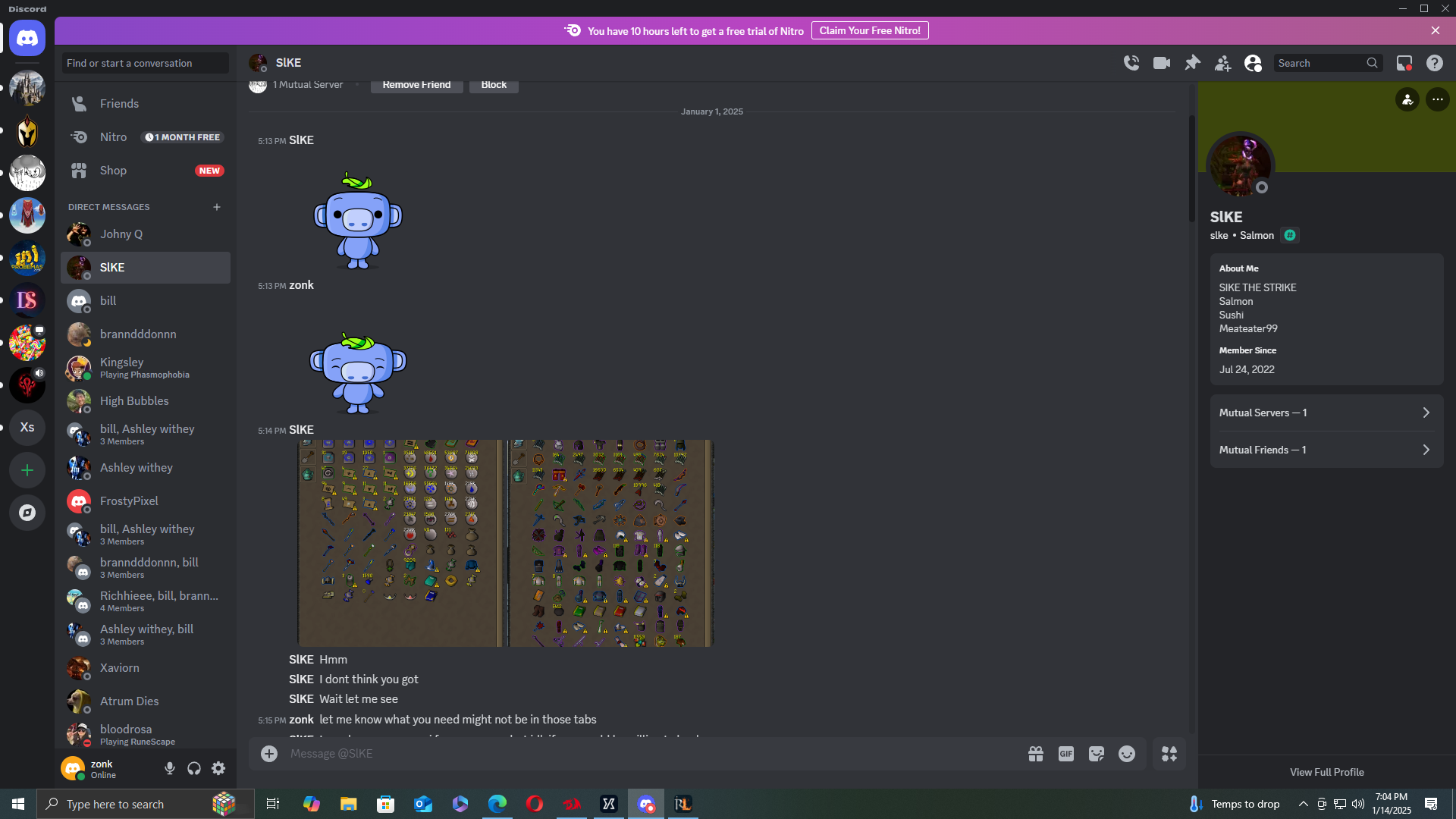
Task: Open profile more options menu
Action: [1438, 99]
